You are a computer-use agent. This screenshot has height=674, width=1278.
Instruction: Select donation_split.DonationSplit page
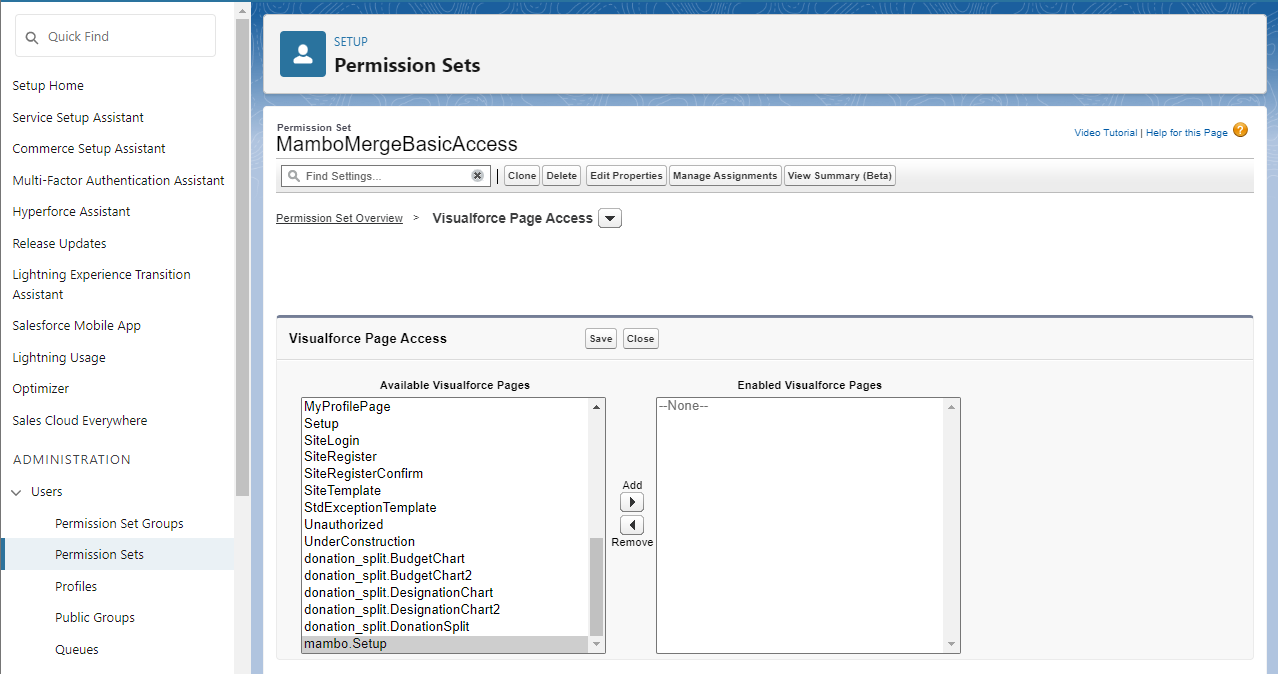pos(386,627)
